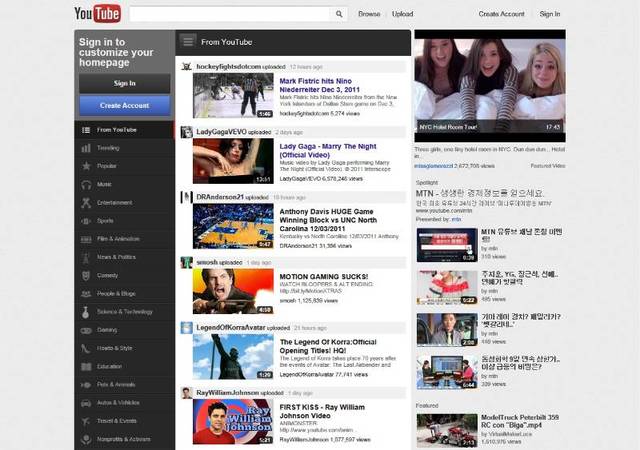Viewport: 640px width, 450px height.
Task: Click the Comedy mask icon
Action: 86,276
